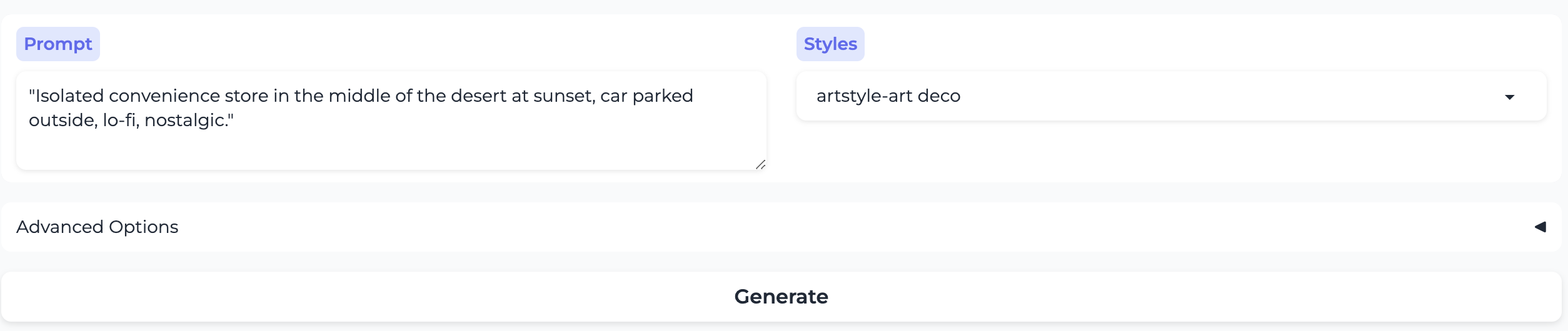Click the Prompt label badge

click(x=58, y=44)
